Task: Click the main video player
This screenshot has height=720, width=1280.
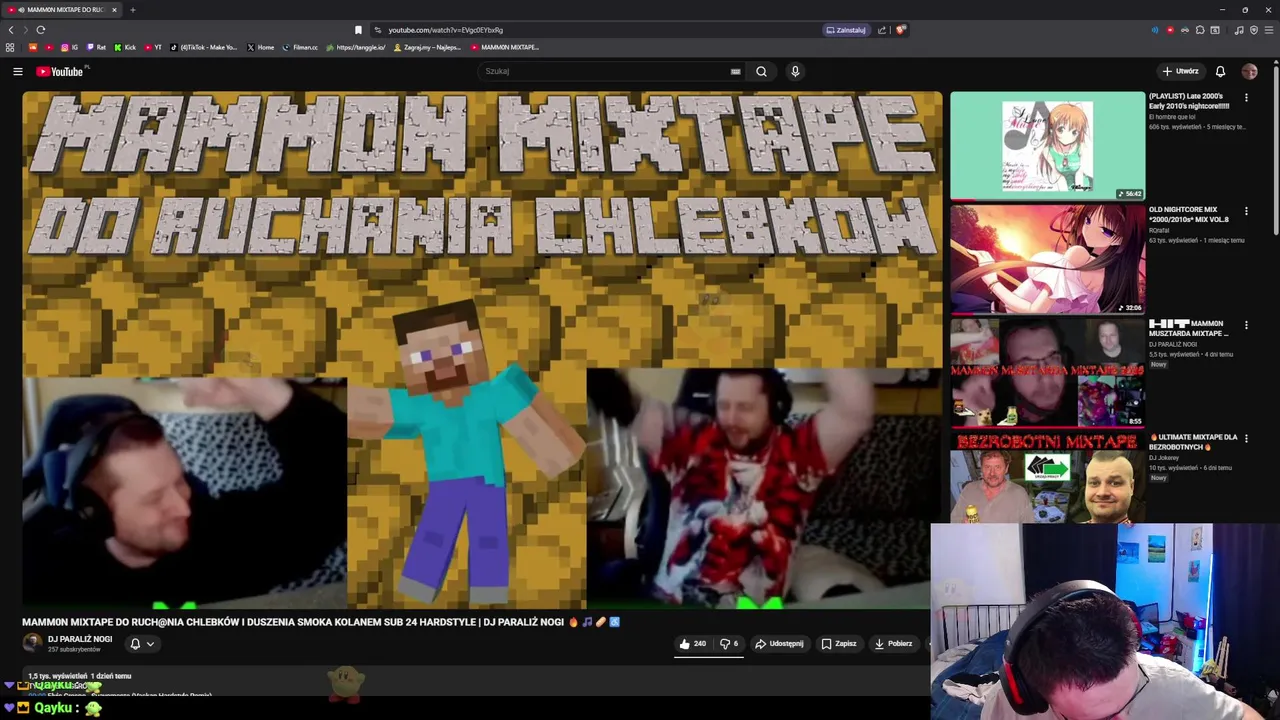Action: pyautogui.click(x=482, y=350)
